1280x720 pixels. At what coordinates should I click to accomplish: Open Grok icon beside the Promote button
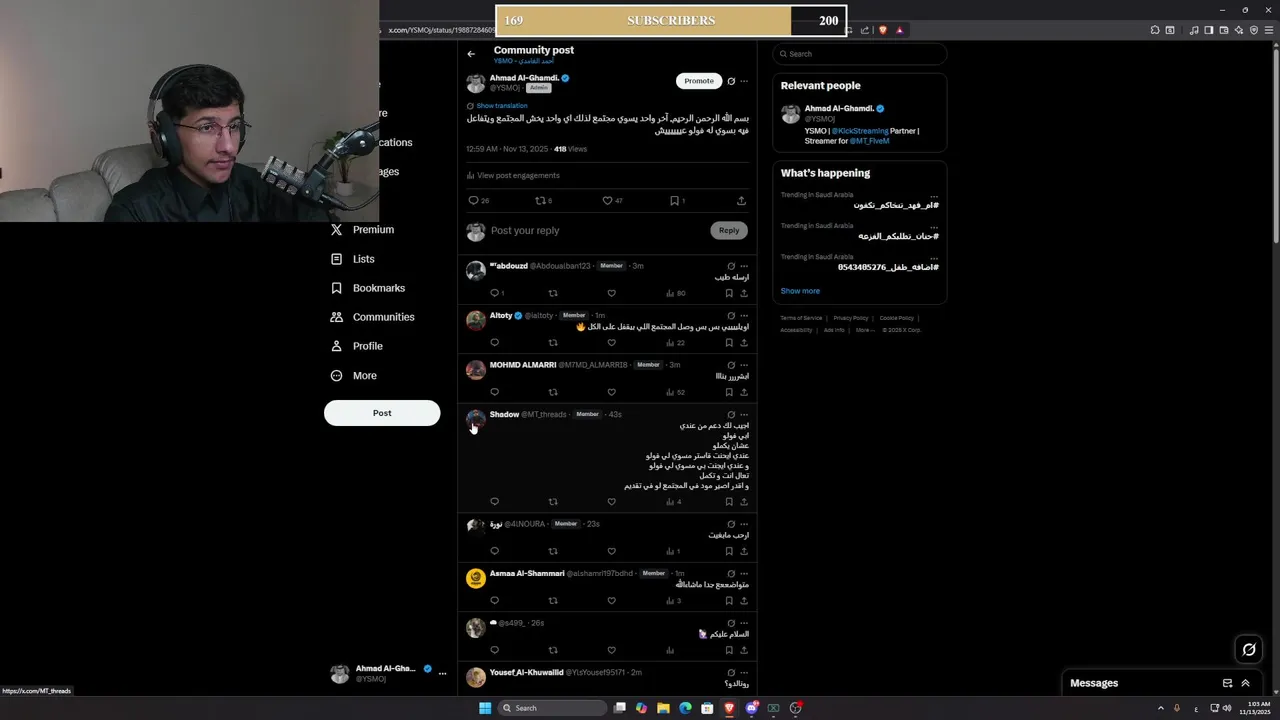coord(731,81)
